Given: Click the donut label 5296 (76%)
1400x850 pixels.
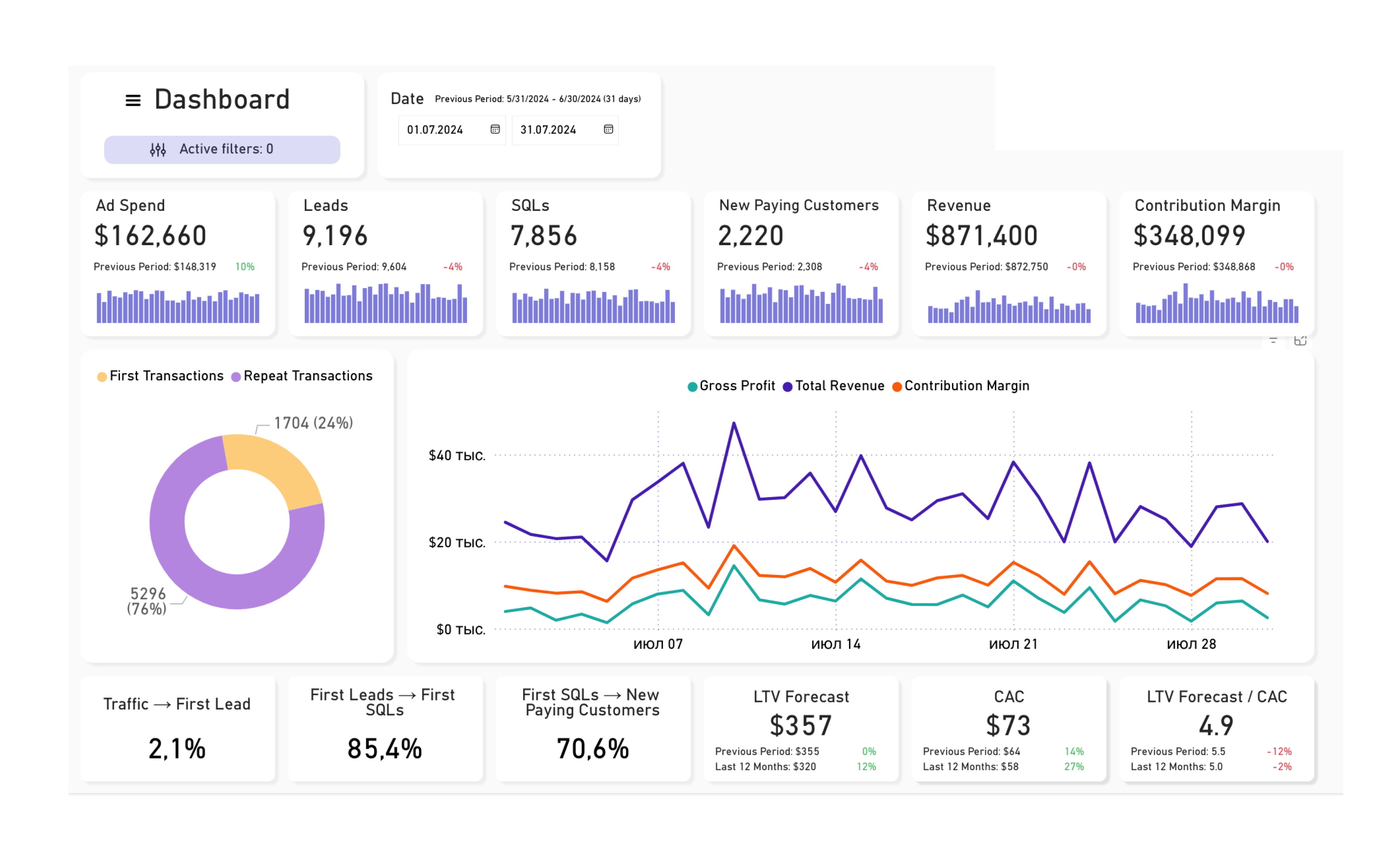Looking at the screenshot, I should [147, 601].
